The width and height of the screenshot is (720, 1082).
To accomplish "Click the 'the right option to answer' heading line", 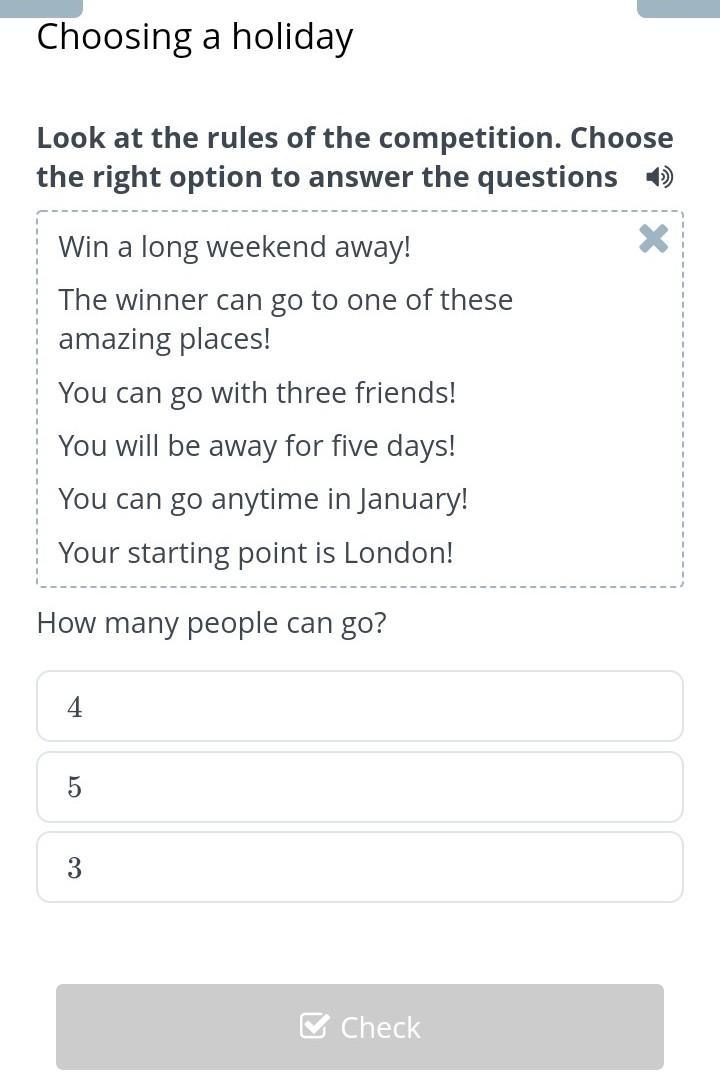I will [327, 177].
